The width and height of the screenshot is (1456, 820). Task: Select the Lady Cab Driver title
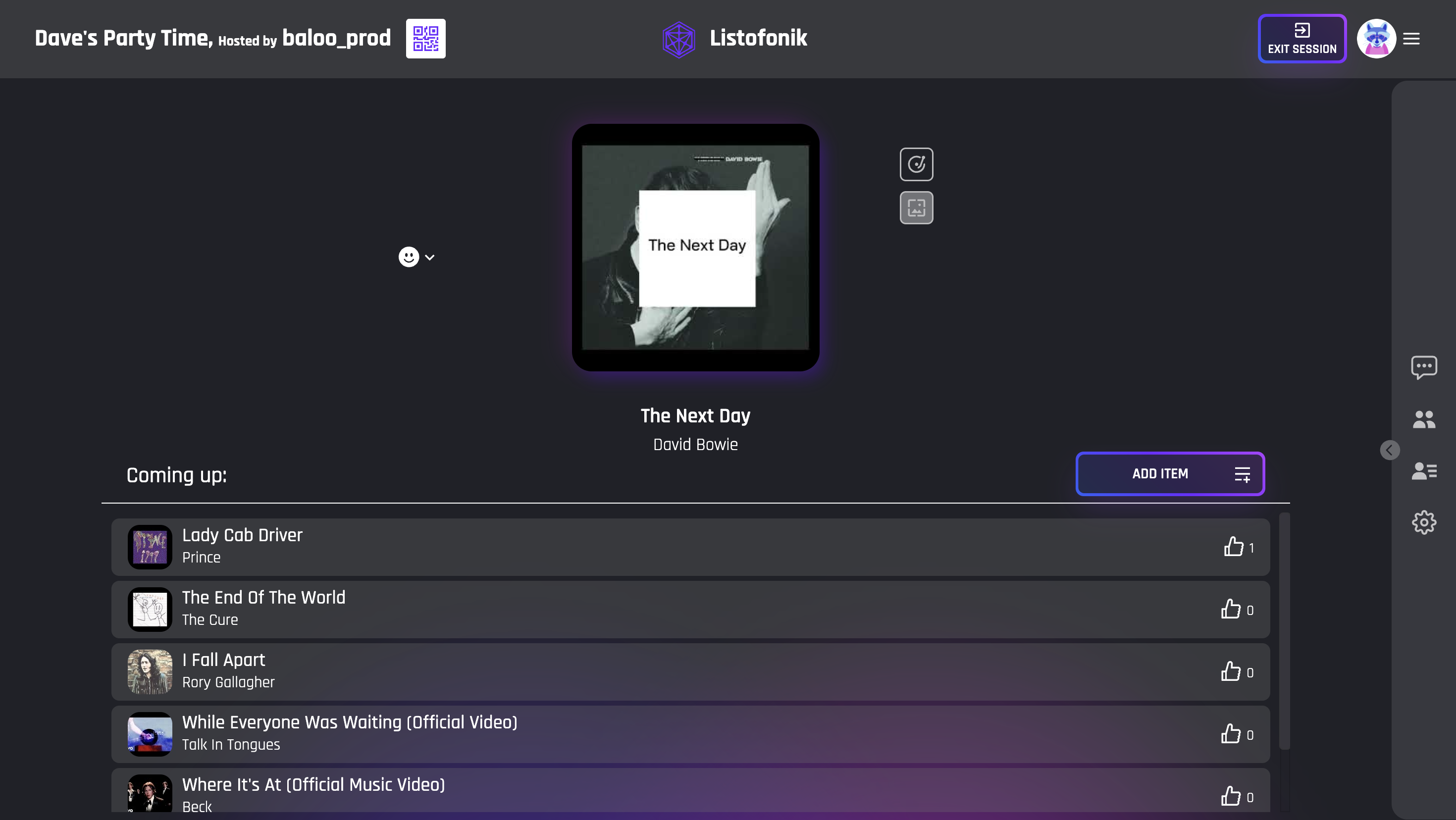(x=242, y=535)
